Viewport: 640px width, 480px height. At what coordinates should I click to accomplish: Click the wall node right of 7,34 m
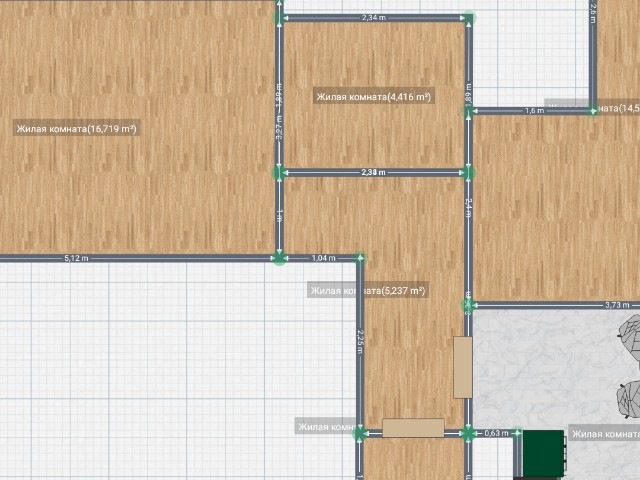(x=469, y=18)
